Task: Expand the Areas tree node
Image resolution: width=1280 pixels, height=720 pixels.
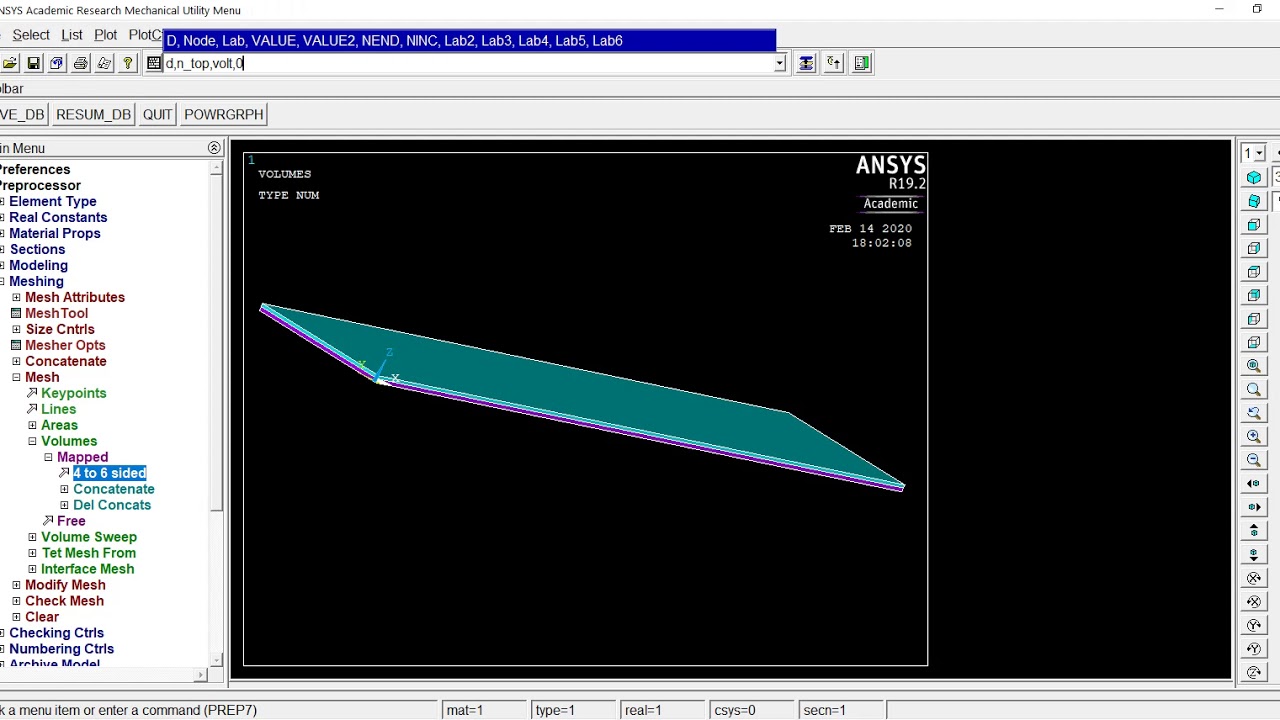Action: (32, 425)
